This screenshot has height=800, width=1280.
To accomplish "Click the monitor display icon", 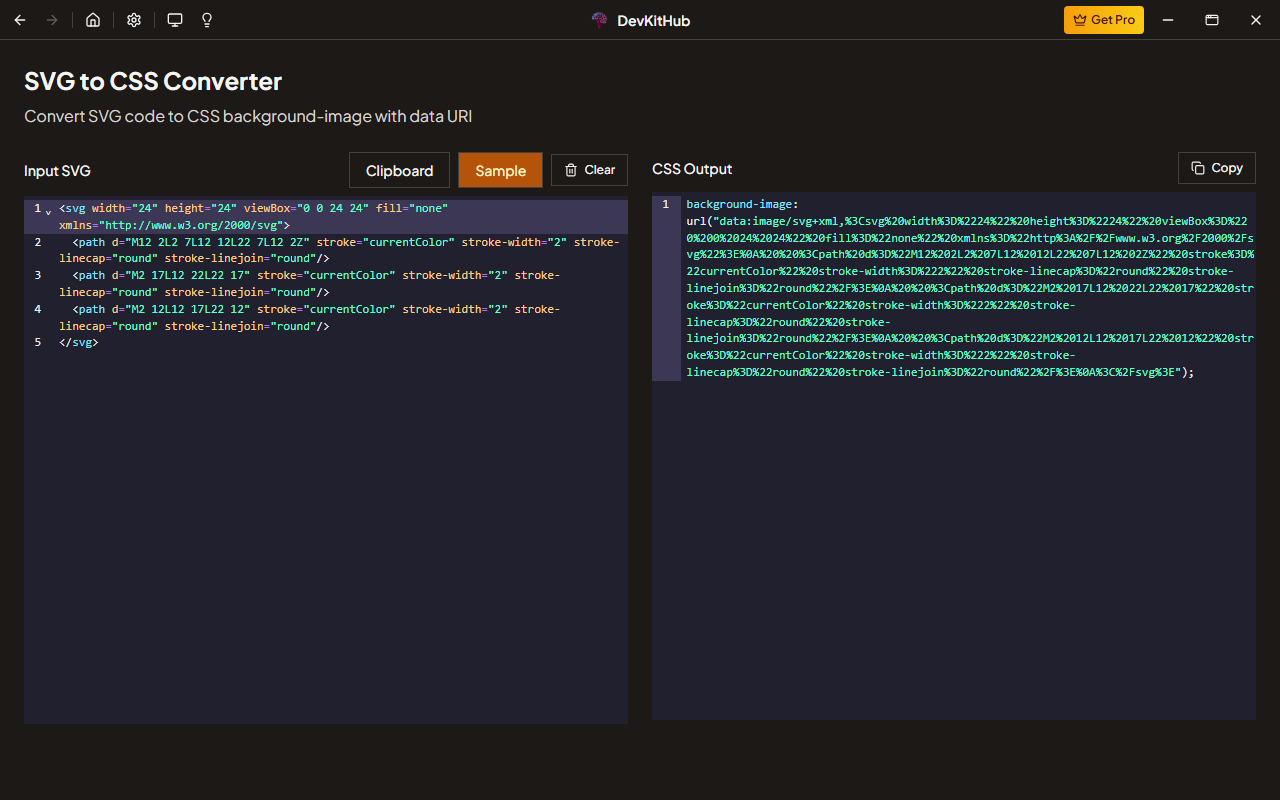I will (175, 20).
